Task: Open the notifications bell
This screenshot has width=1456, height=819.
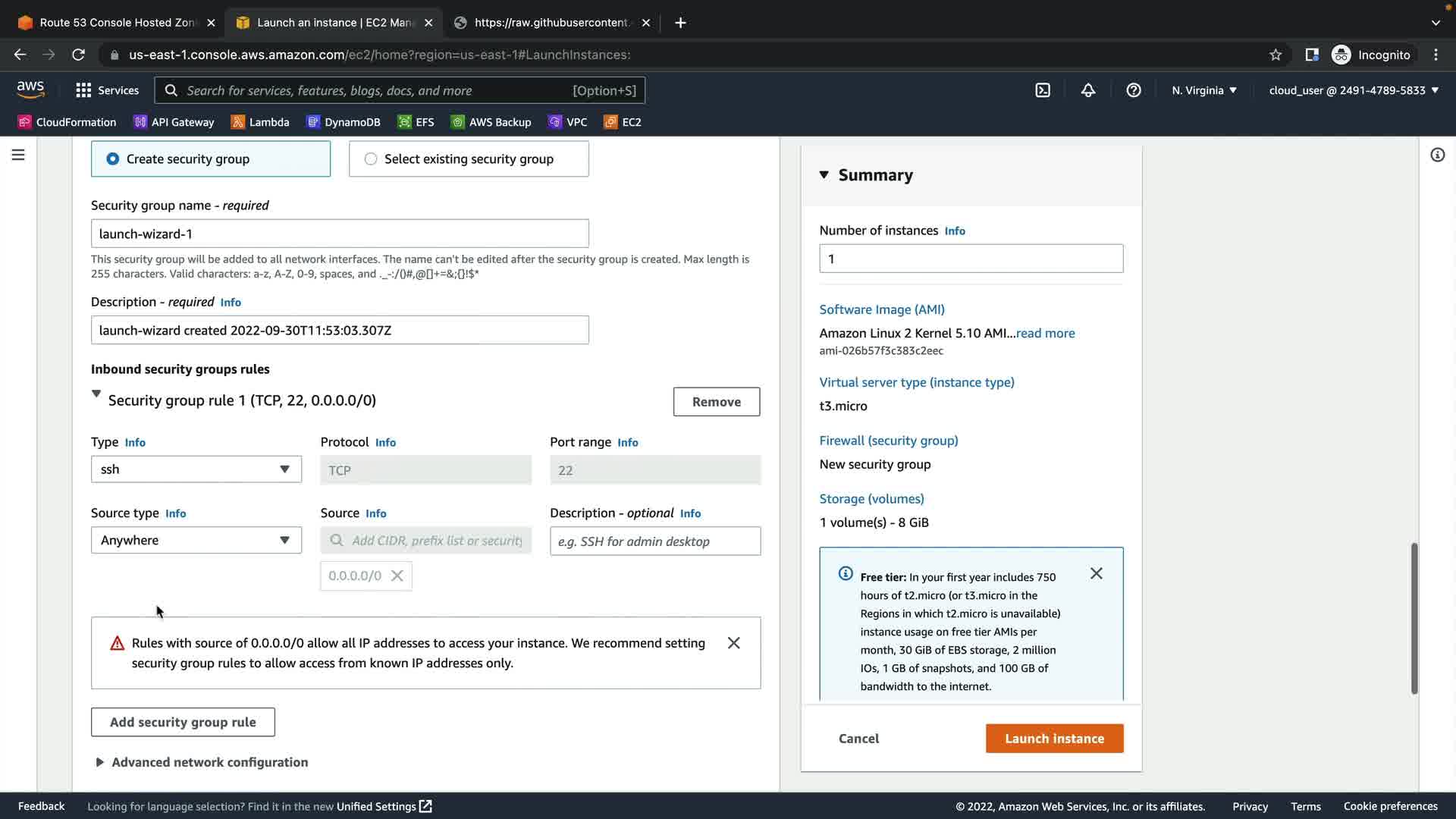Action: 1088,90
